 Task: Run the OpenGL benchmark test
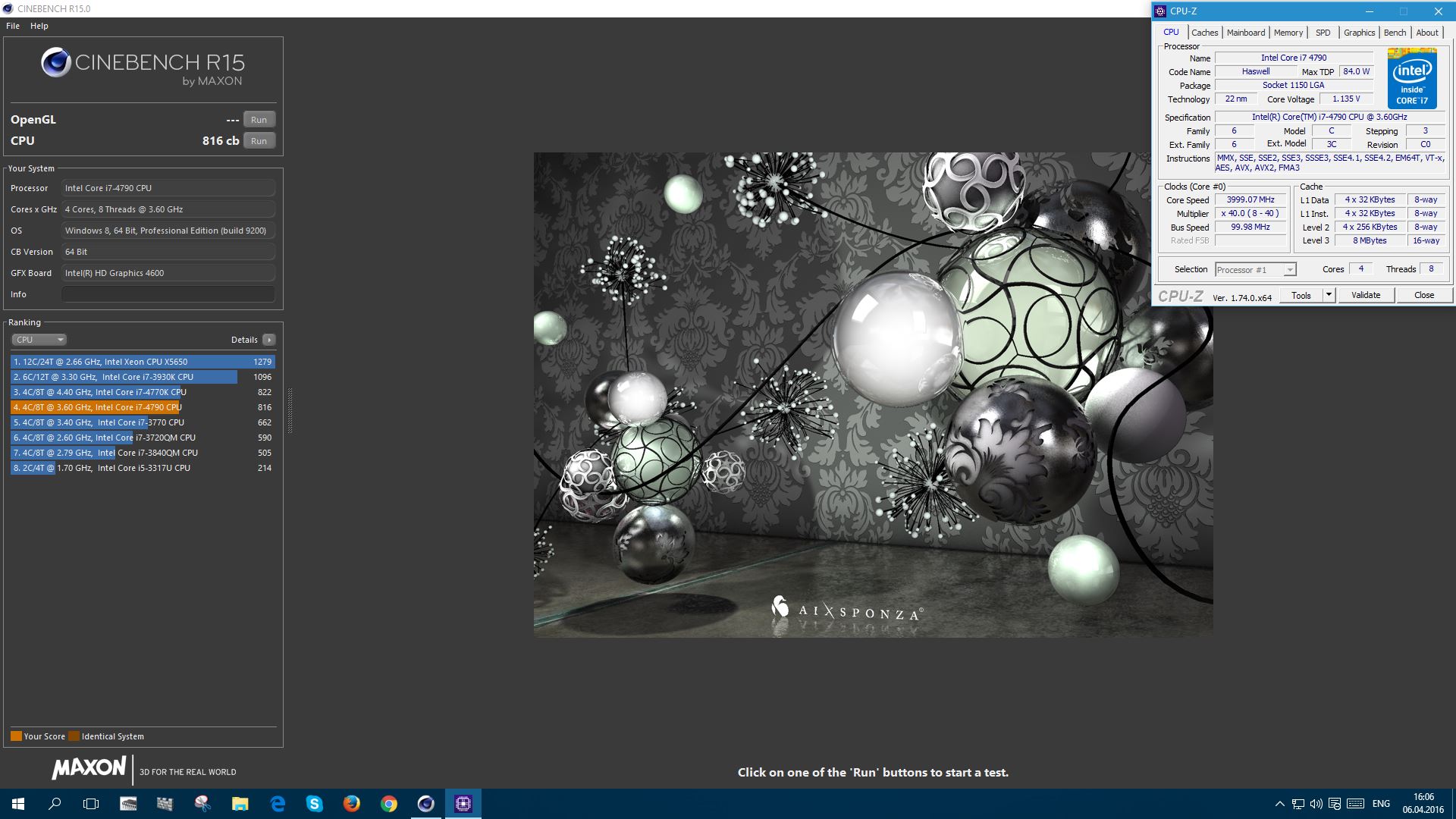tap(259, 120)
